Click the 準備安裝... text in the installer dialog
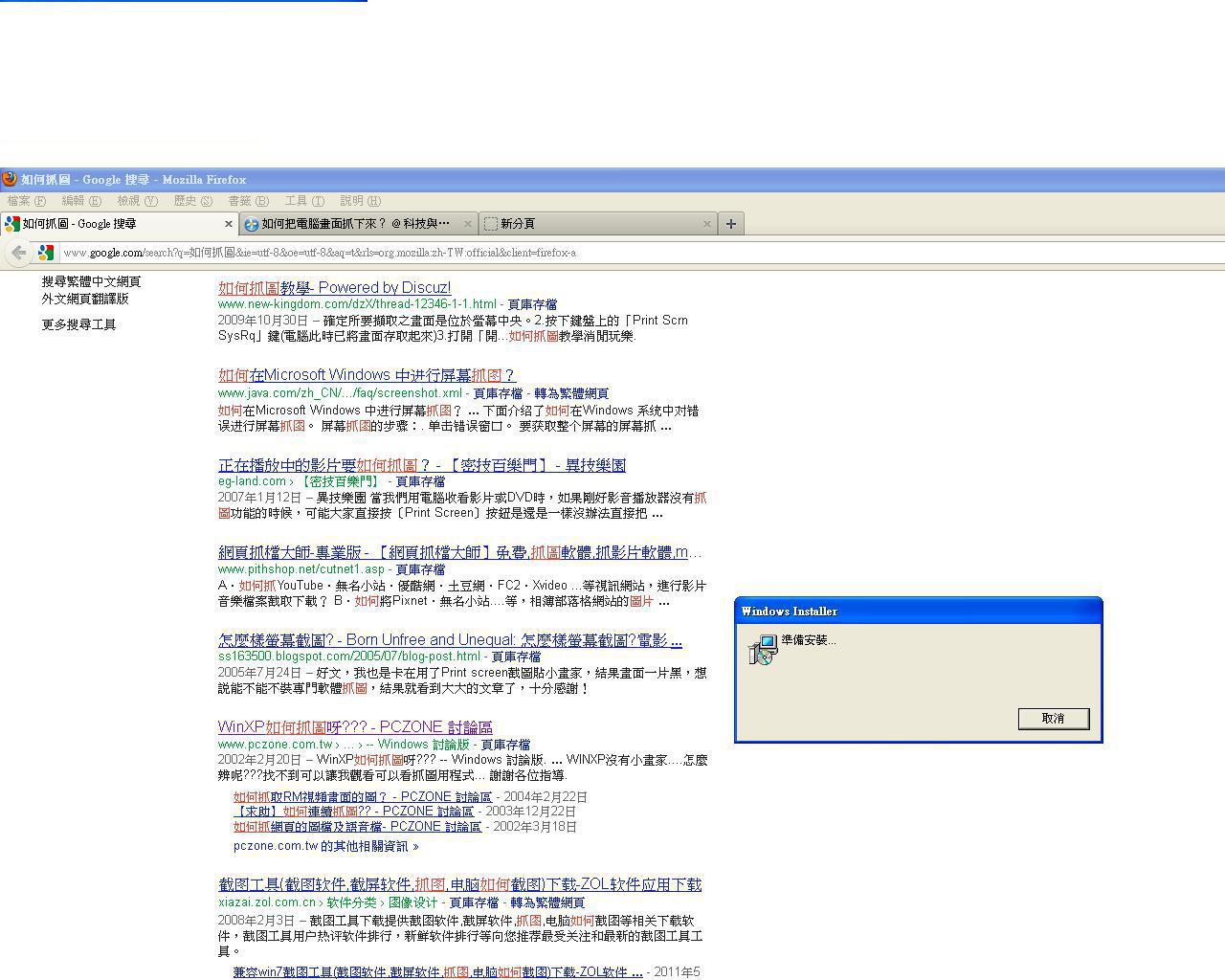The width and height of the screenshot is (1225, 980). (809, 640)
